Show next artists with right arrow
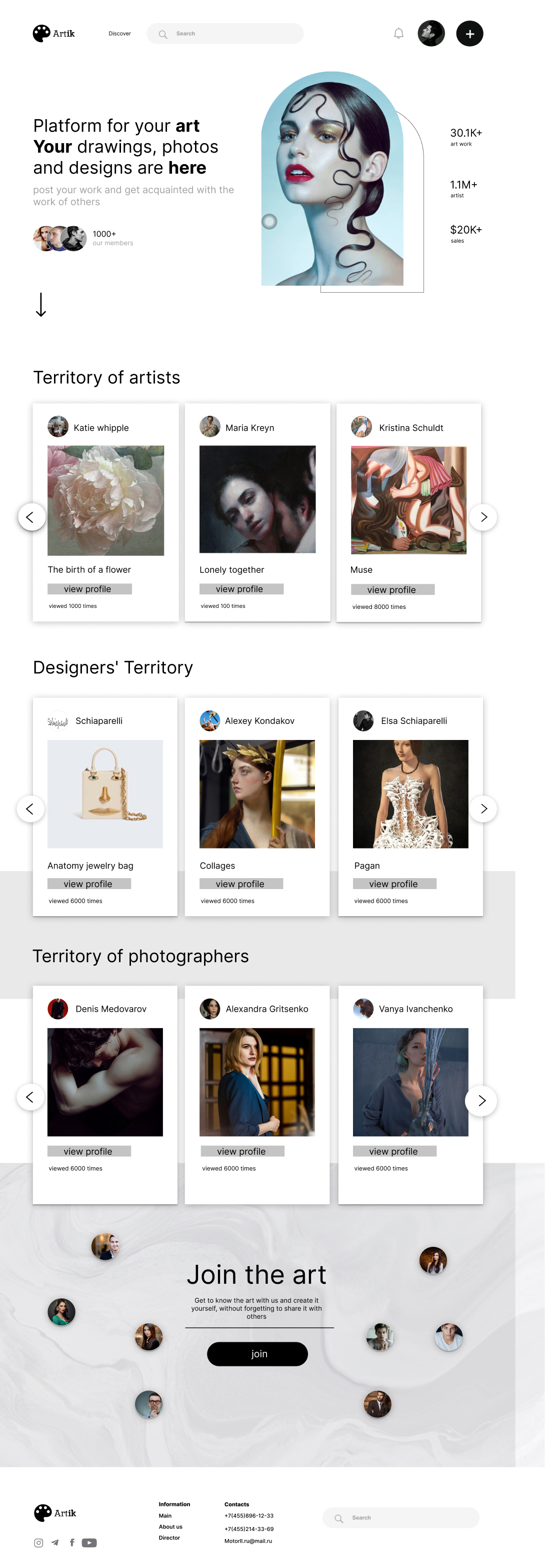 point(483,517)
